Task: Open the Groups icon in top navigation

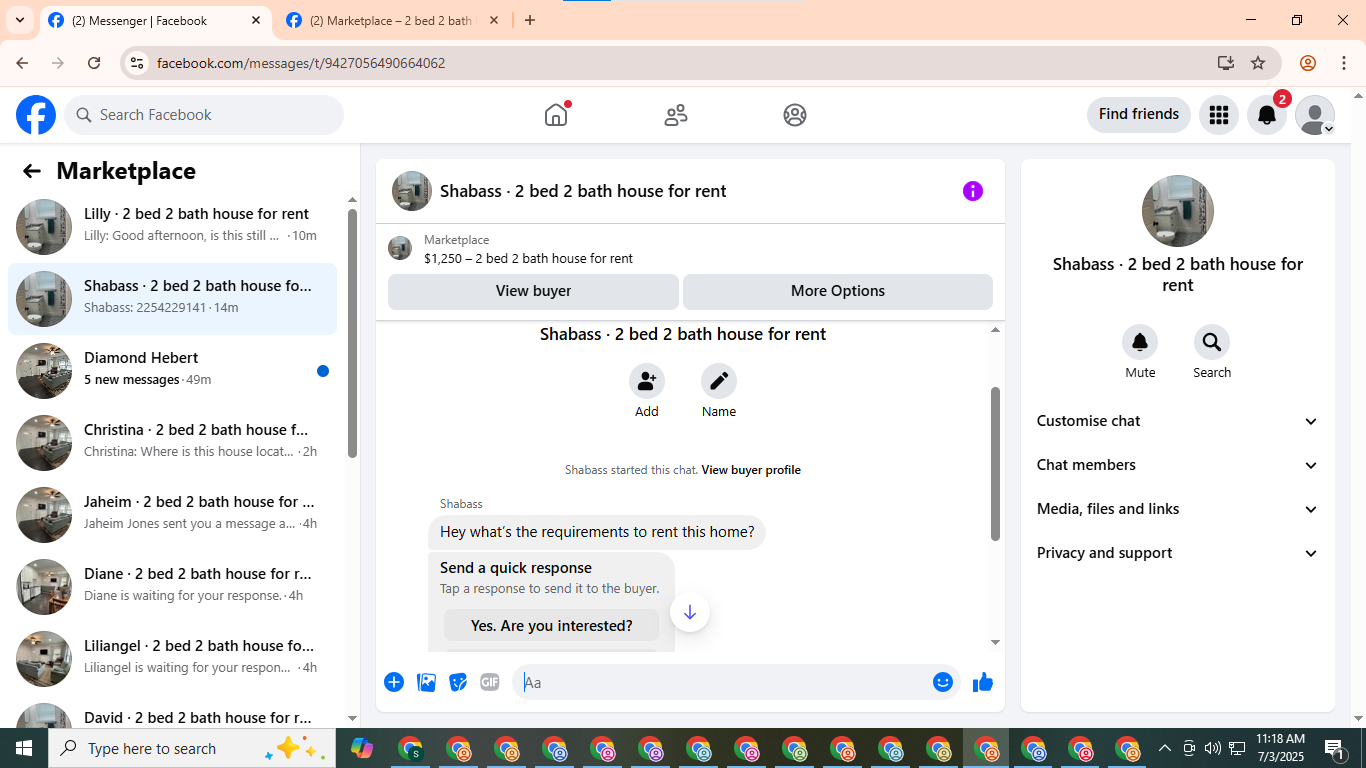Action: [x=795, y=115]
